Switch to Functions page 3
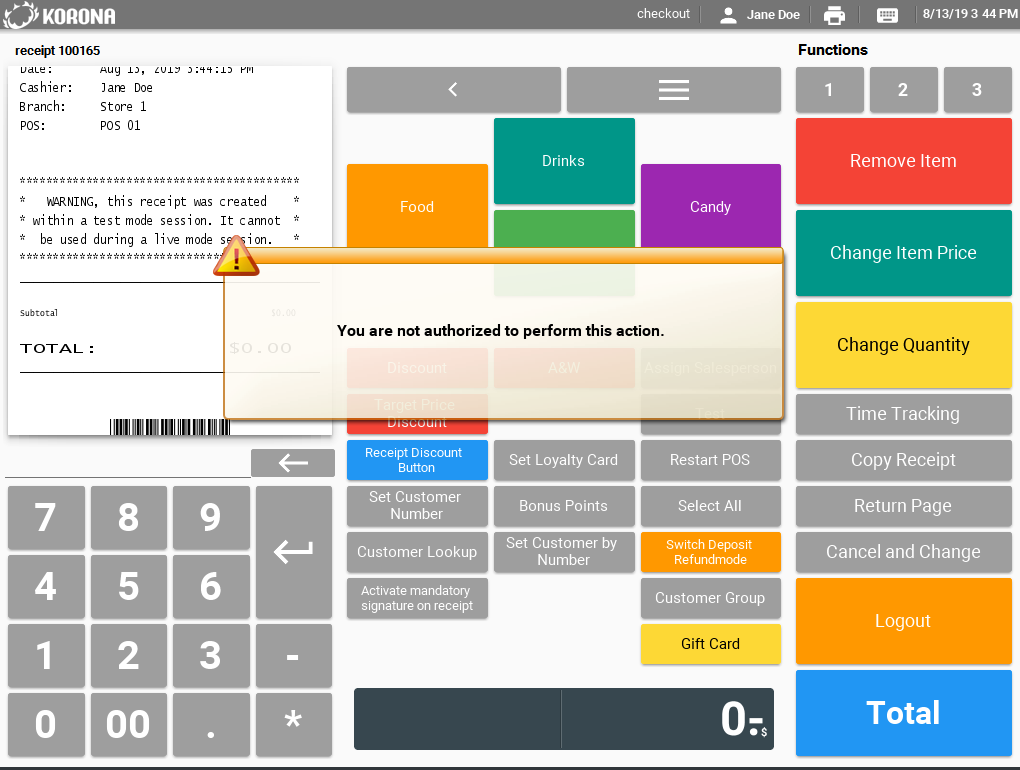Image resolution: width=1020 pixels, height=770 pixels. pos(977,90)
